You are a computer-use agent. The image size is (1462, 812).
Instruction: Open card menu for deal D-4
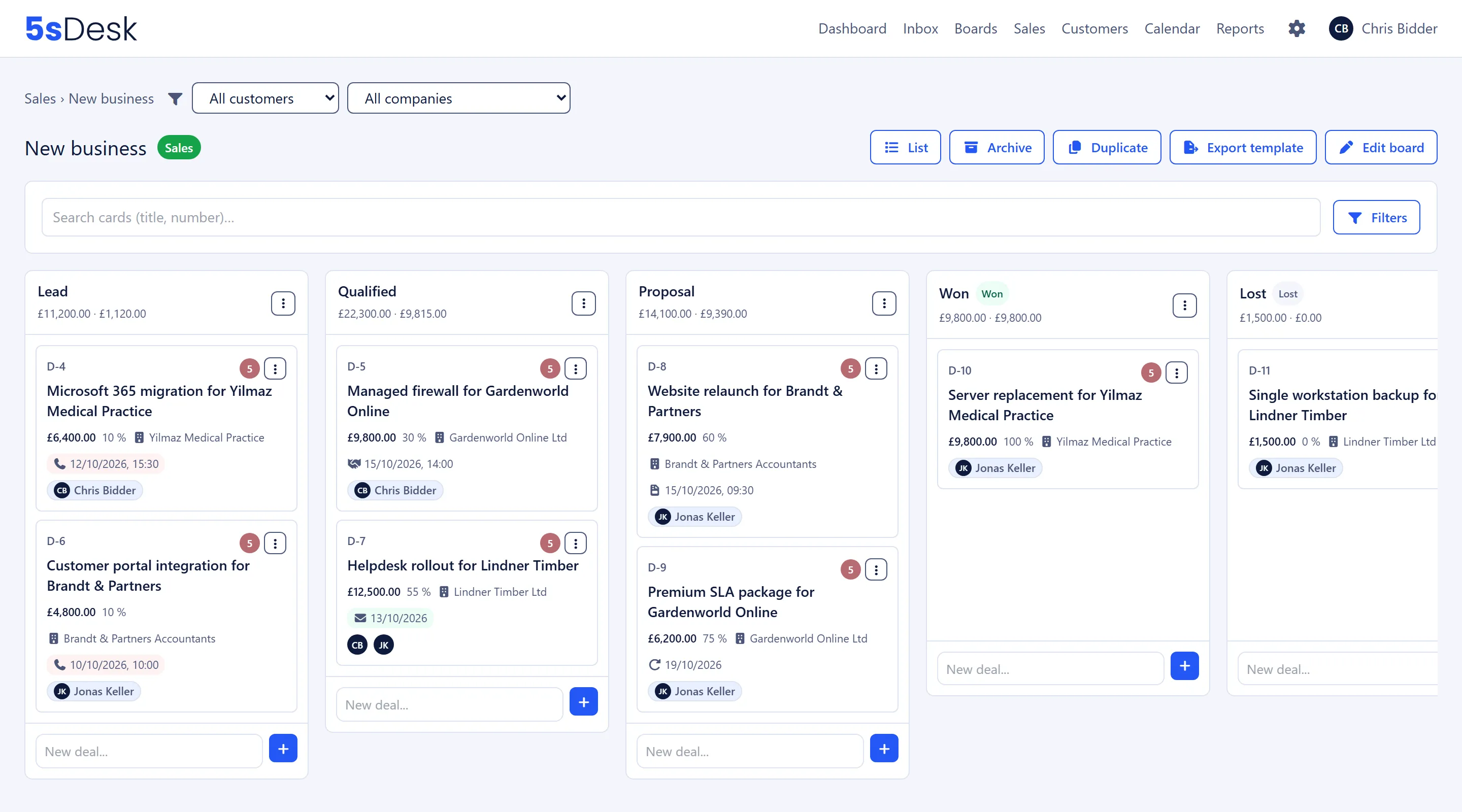click(x=275, y=368)
